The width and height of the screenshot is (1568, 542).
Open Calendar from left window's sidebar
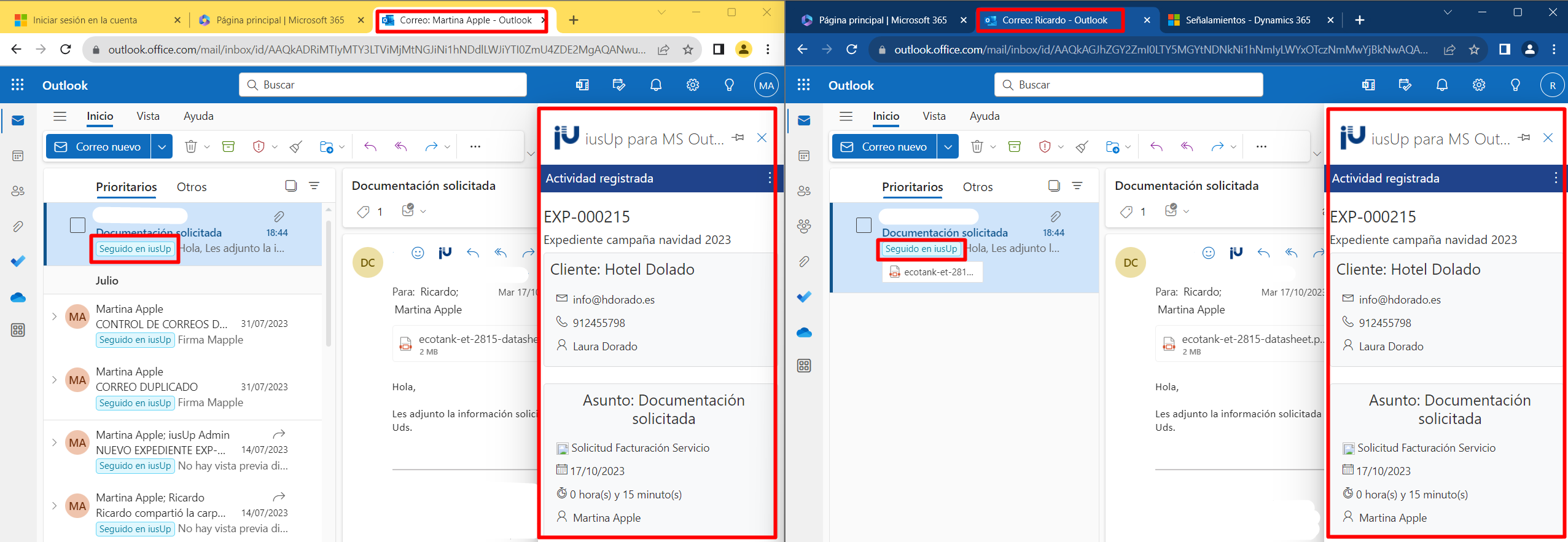pos(18,156)
